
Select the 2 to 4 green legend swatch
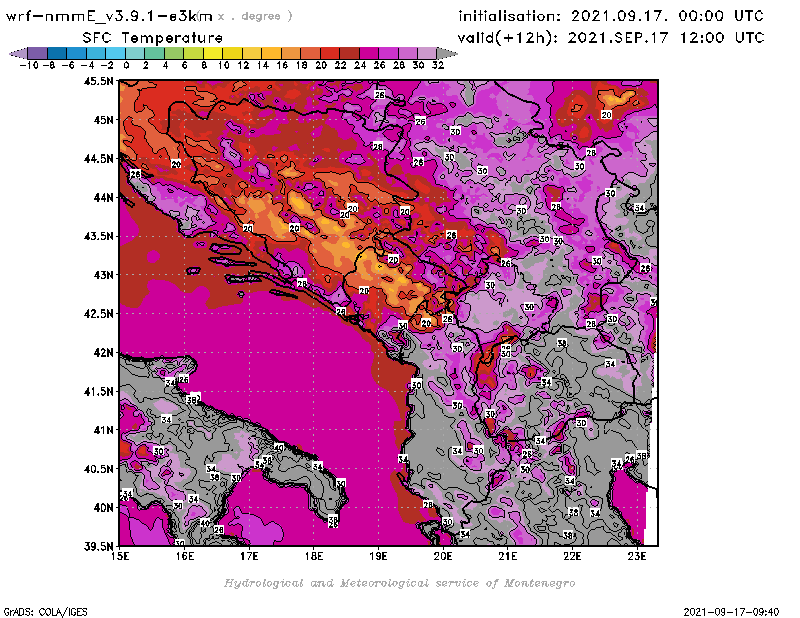pyautogui.click(x=155, y=53)
